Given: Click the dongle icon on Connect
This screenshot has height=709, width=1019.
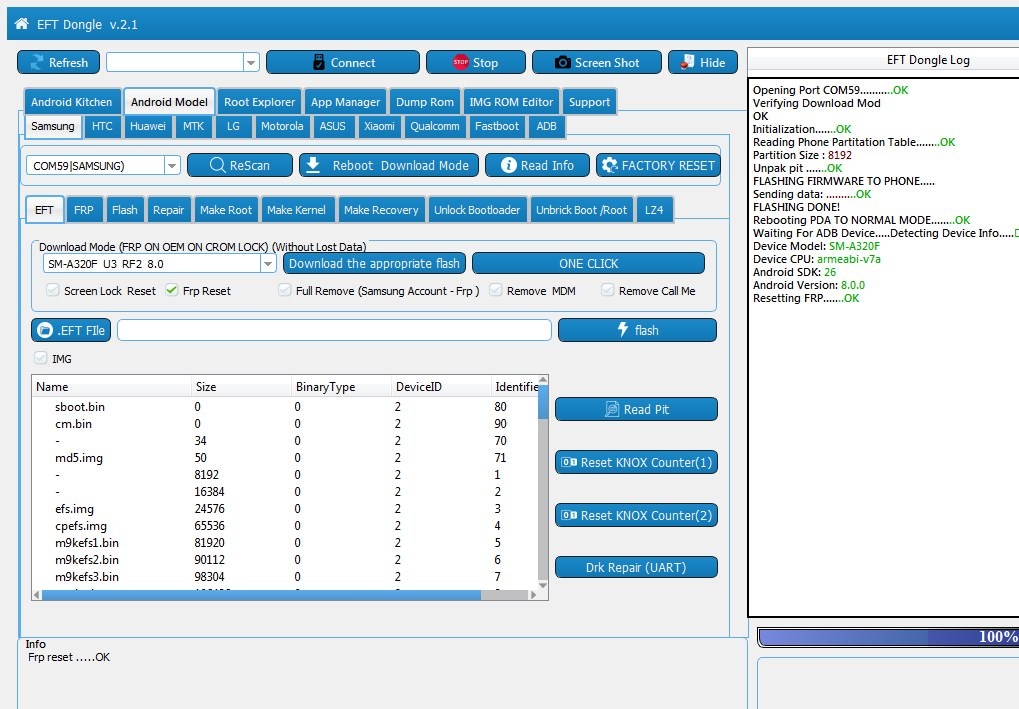Looking at the screenshot, I should pyautogui.click(x=318, y=62).
